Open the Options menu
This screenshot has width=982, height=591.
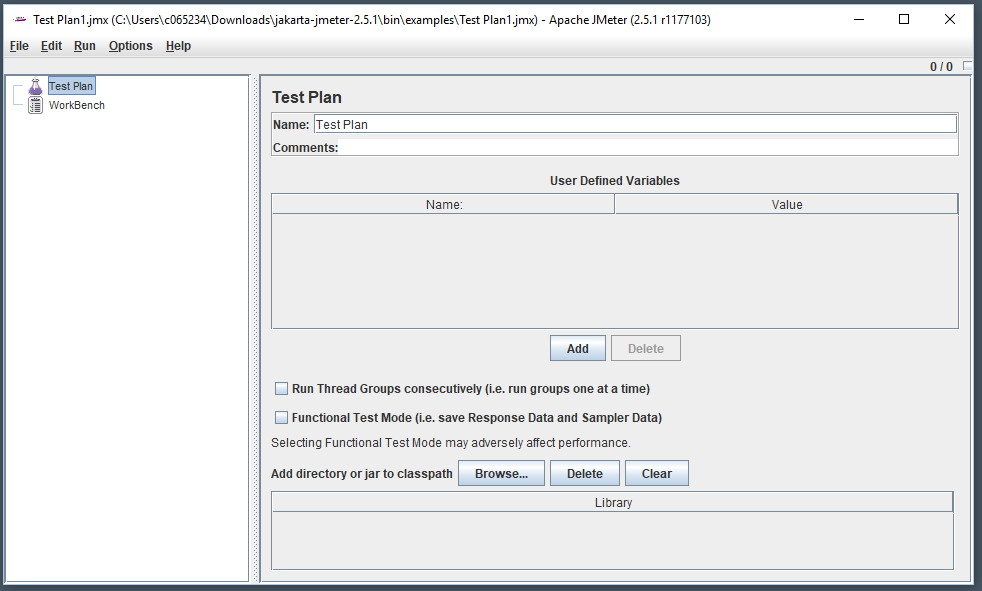[130, 46]
